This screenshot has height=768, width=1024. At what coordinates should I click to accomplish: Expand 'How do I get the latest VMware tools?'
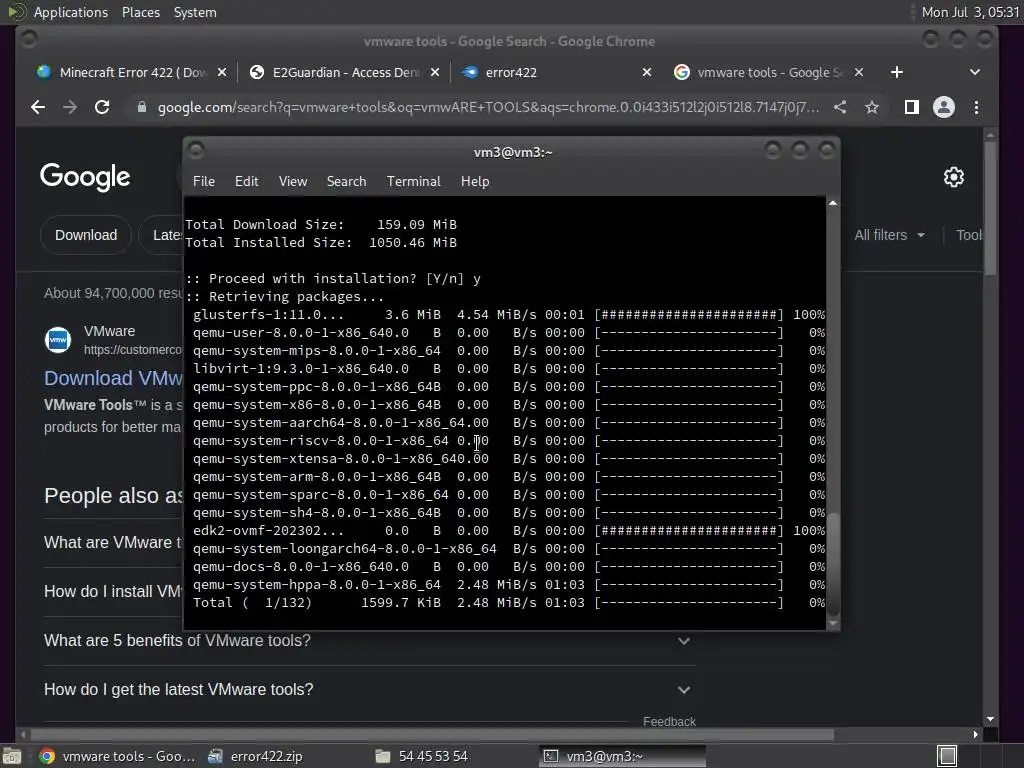(370, 690)
